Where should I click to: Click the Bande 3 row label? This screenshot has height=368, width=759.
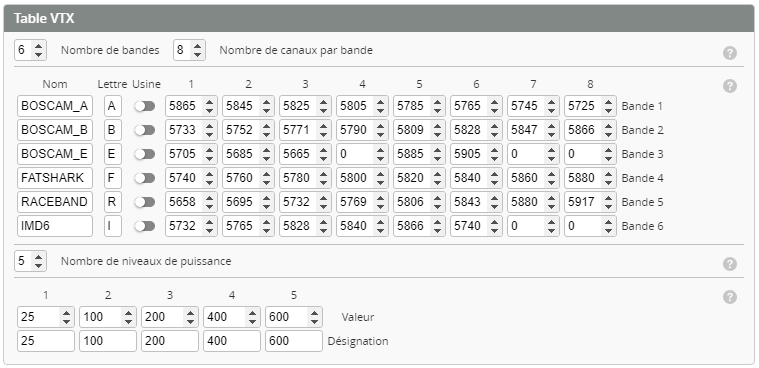[642, 154]
